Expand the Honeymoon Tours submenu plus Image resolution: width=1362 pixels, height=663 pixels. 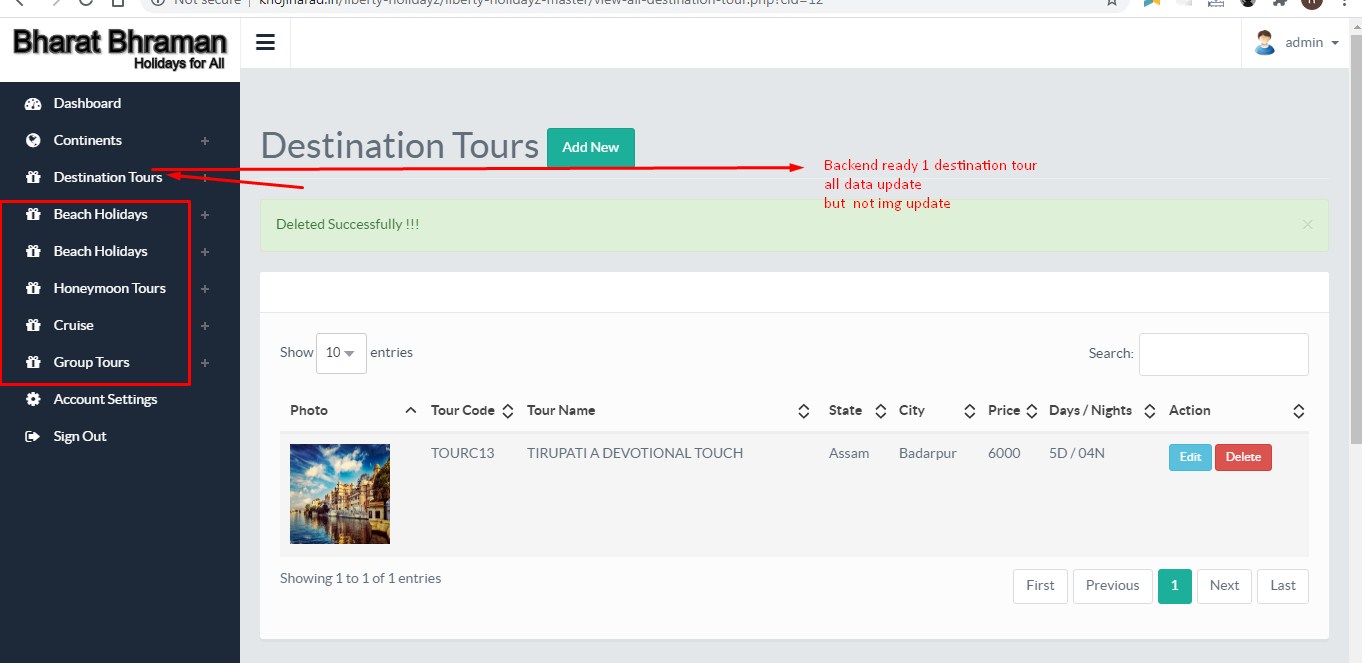coord(205,289)
